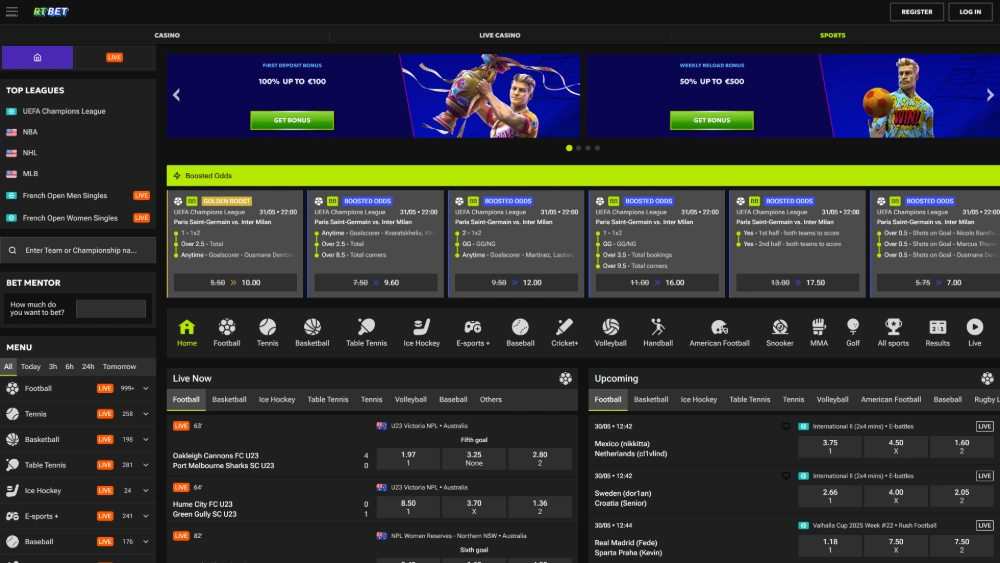Click the REGISTER button
Image resolution: width=1000 pixels, height=563 pixels.
[916, 11]
